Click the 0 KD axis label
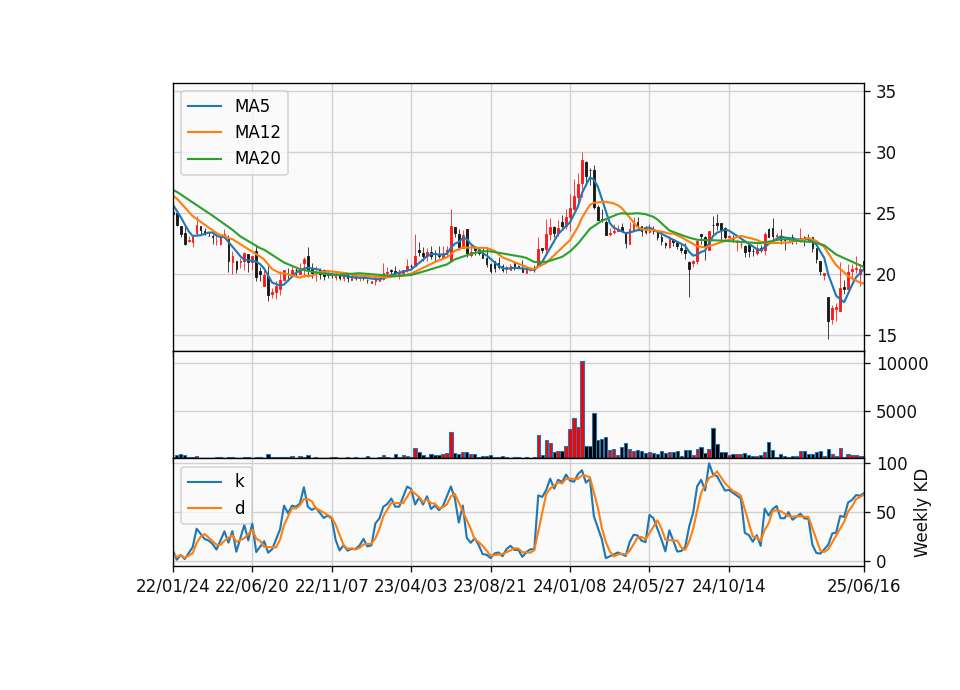The height and width of the screenshot is (690, 960). coord(880,561)
